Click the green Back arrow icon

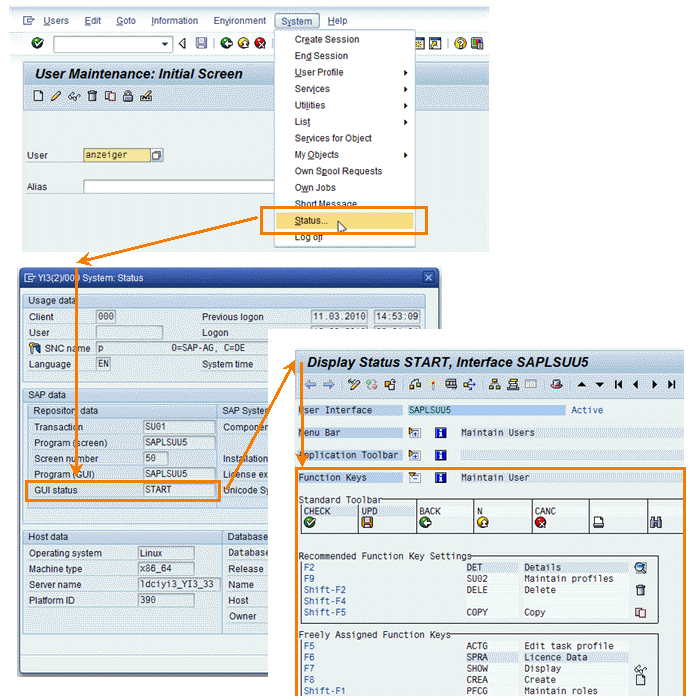tap(227, 43)
